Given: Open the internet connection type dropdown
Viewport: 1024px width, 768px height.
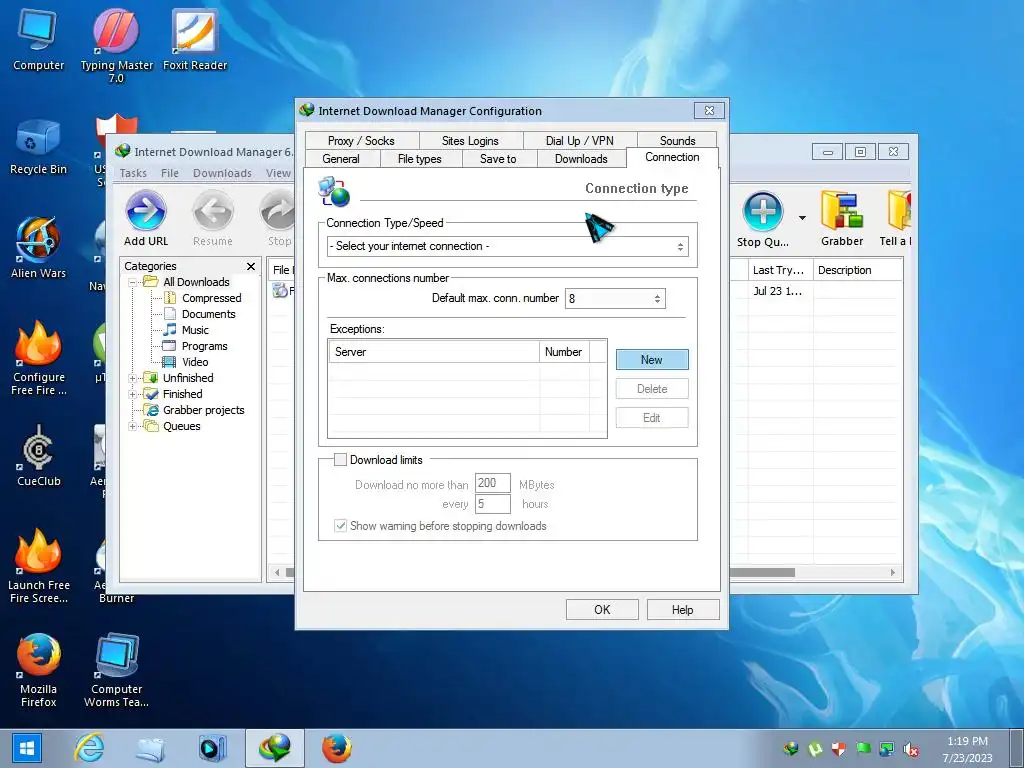Looking at the screenshot, I should [x=507, y=246].
